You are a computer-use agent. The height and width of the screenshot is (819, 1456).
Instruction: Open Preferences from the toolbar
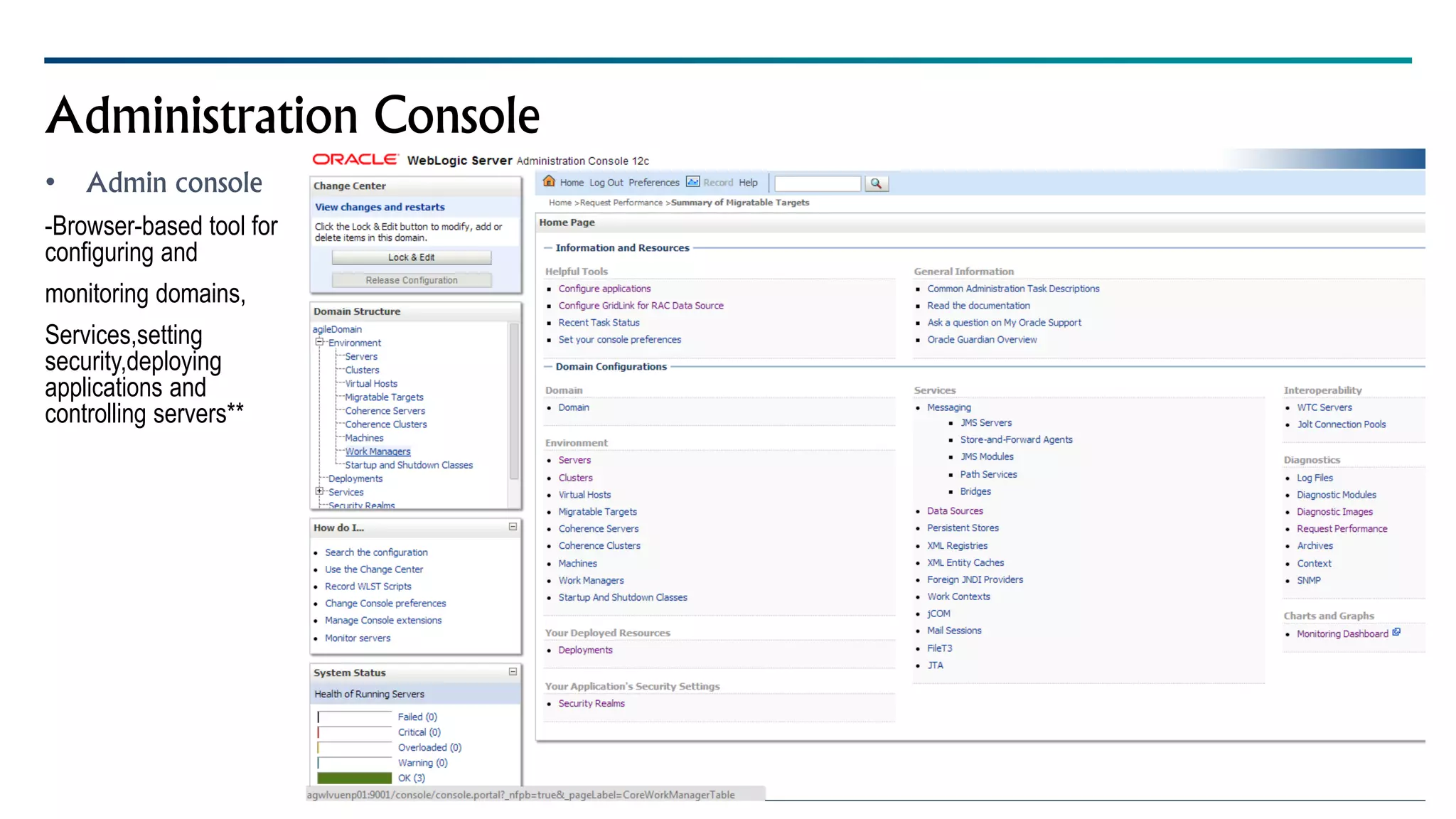pyautogui.click(x=653, y=183)
